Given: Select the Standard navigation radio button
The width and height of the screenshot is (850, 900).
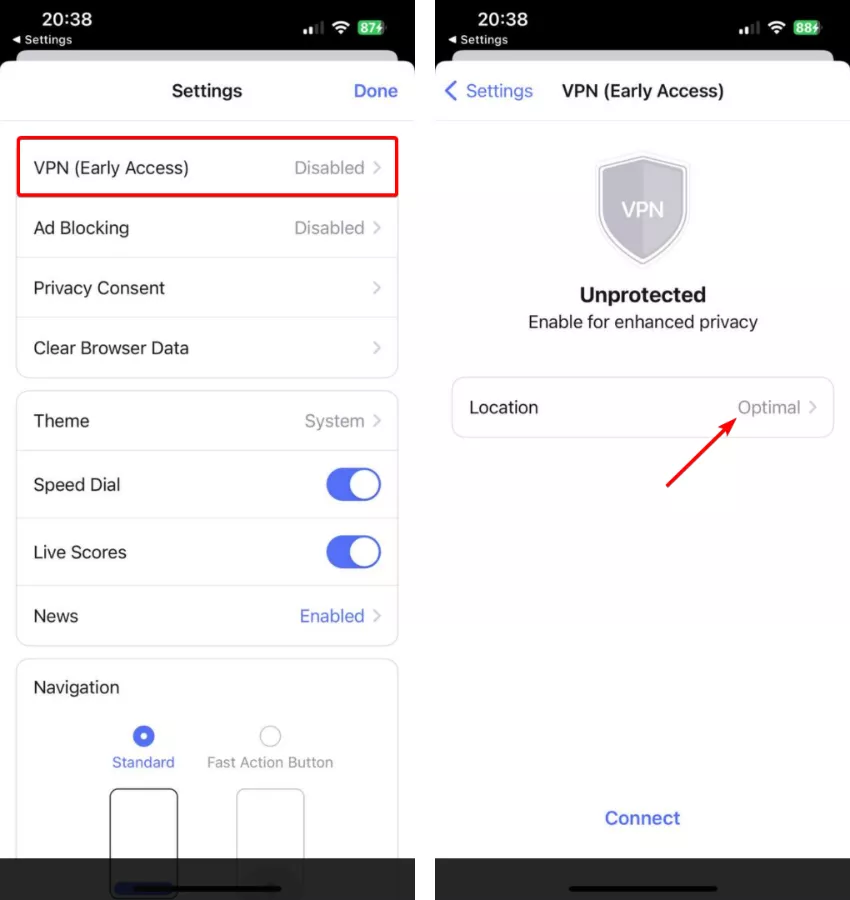Looking at the screenshot, I should (x=143, y=736).
